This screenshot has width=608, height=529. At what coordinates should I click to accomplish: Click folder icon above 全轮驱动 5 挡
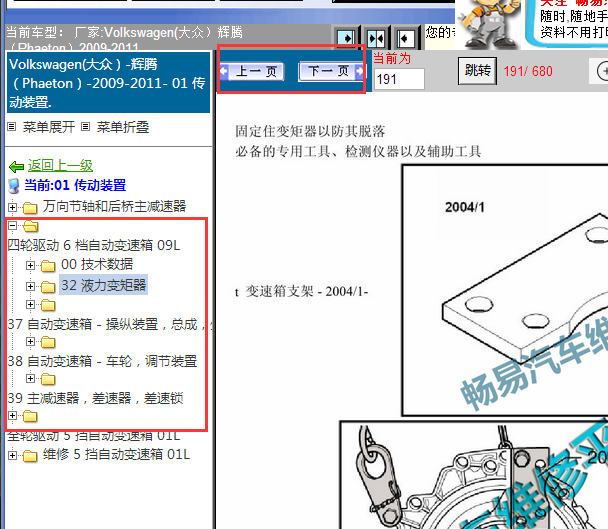tap(30, 417)
